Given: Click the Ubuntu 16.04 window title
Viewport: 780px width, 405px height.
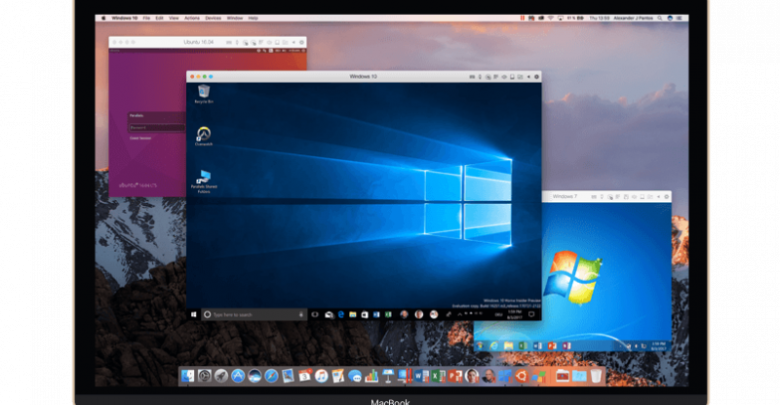Looking at the screenshot, I should (x=198, y=42).
